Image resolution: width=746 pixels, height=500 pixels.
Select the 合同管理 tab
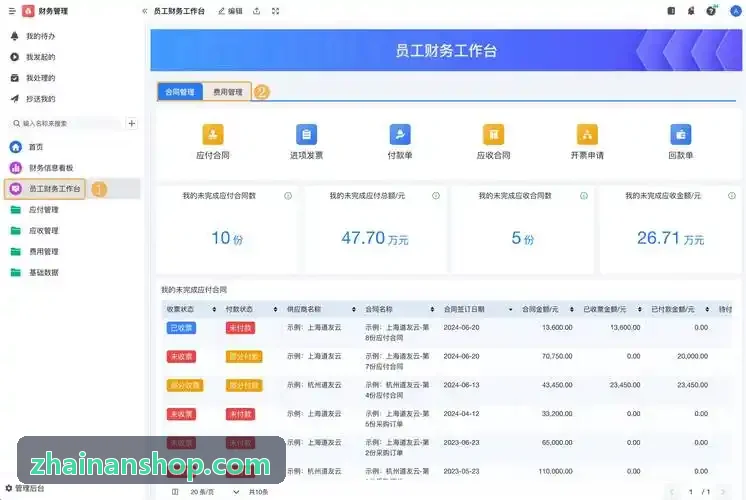pos(180,92)
